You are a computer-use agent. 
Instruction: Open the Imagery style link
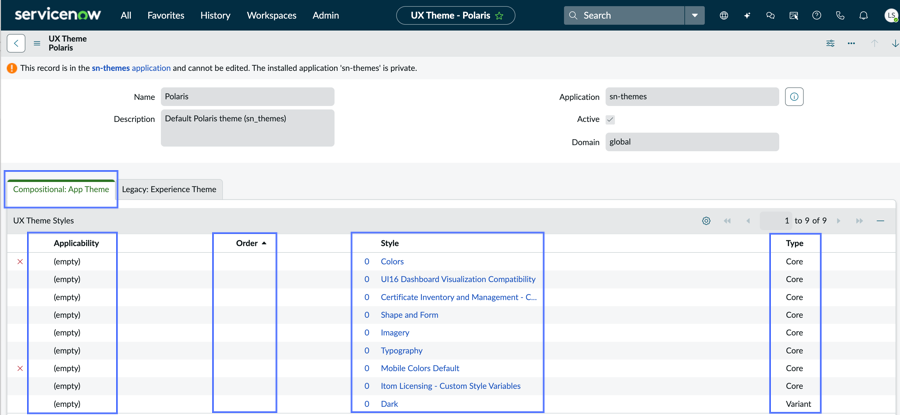point(395,332)
